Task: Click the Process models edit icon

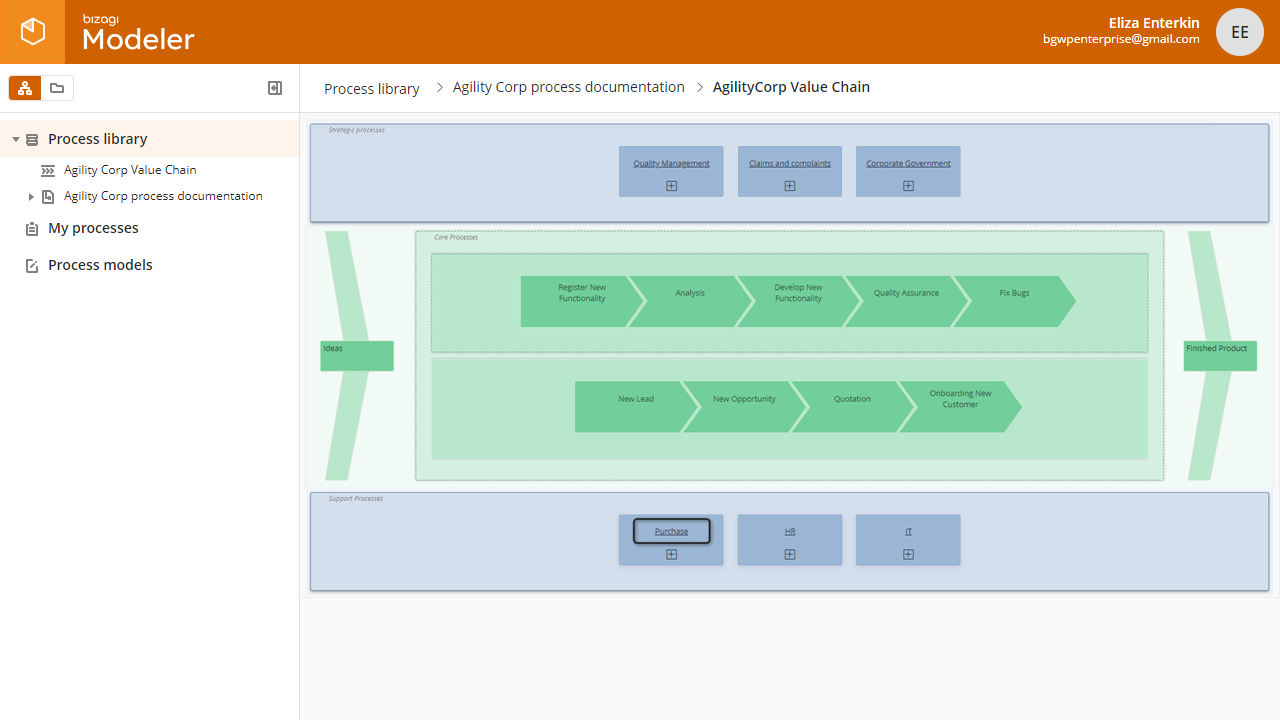Action: [32, 266]
